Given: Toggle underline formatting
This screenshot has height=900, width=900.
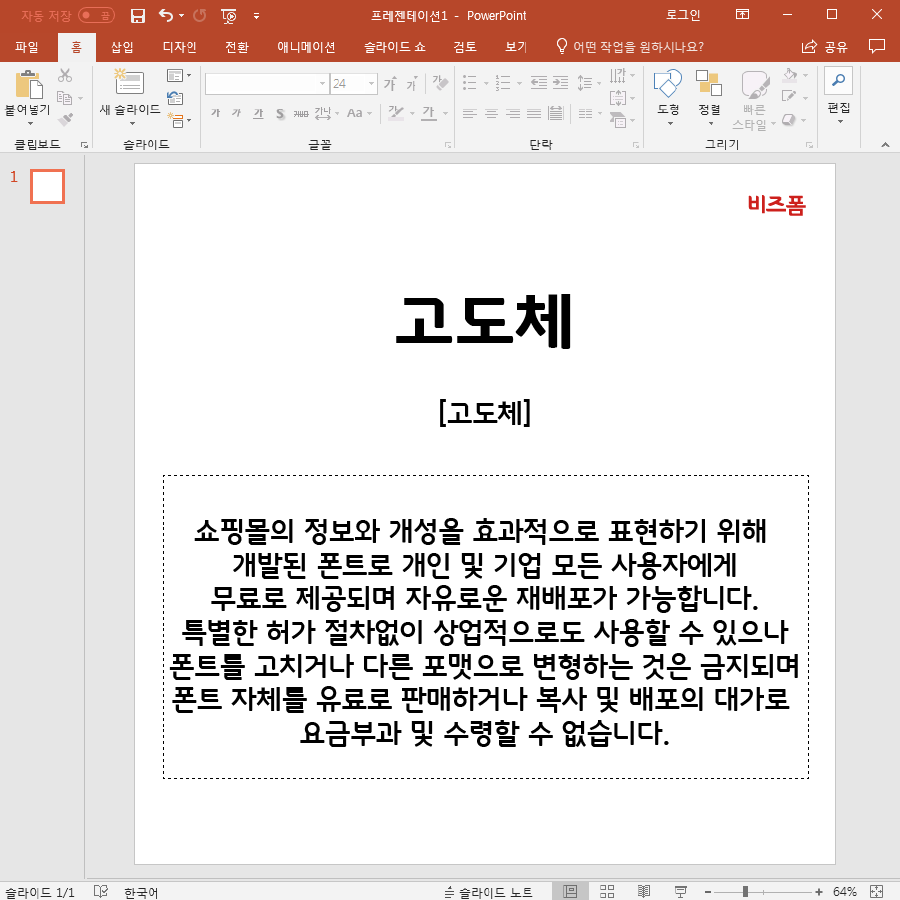Looking at the screenshot, I should 257,114.
